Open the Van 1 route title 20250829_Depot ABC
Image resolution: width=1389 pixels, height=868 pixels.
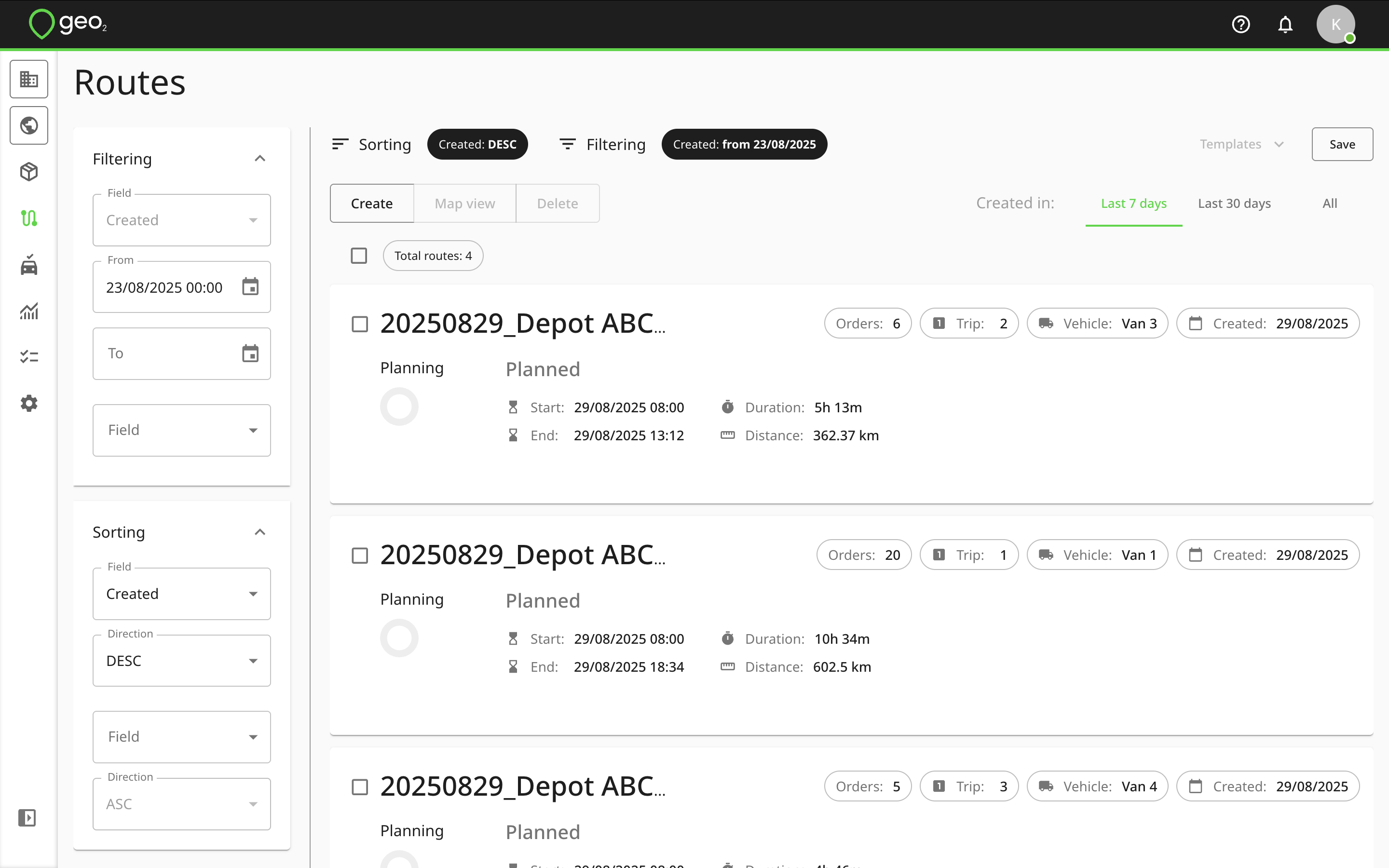[523, 555]
